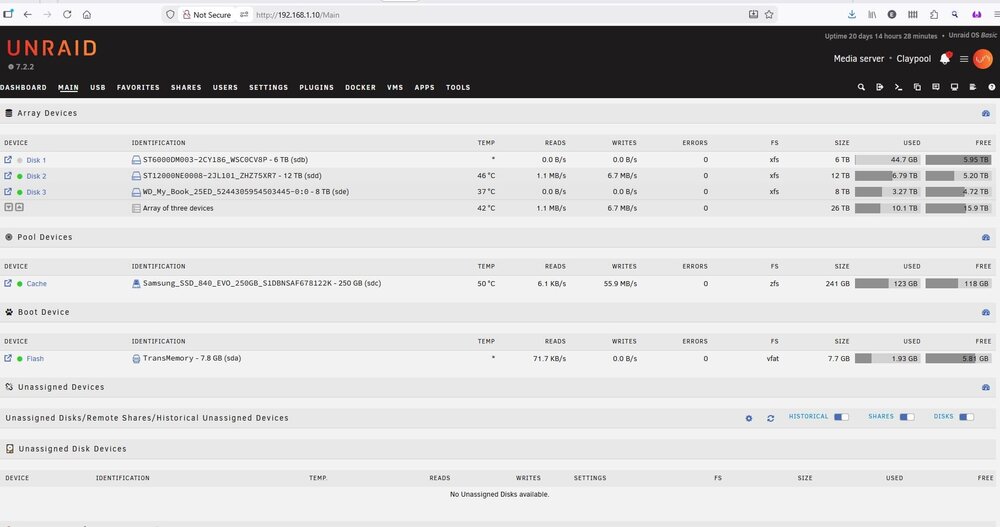Screen dimensions: 1000x527
Task: Open the search magnifier in the Unraid navbar
Action: (861, 87)
